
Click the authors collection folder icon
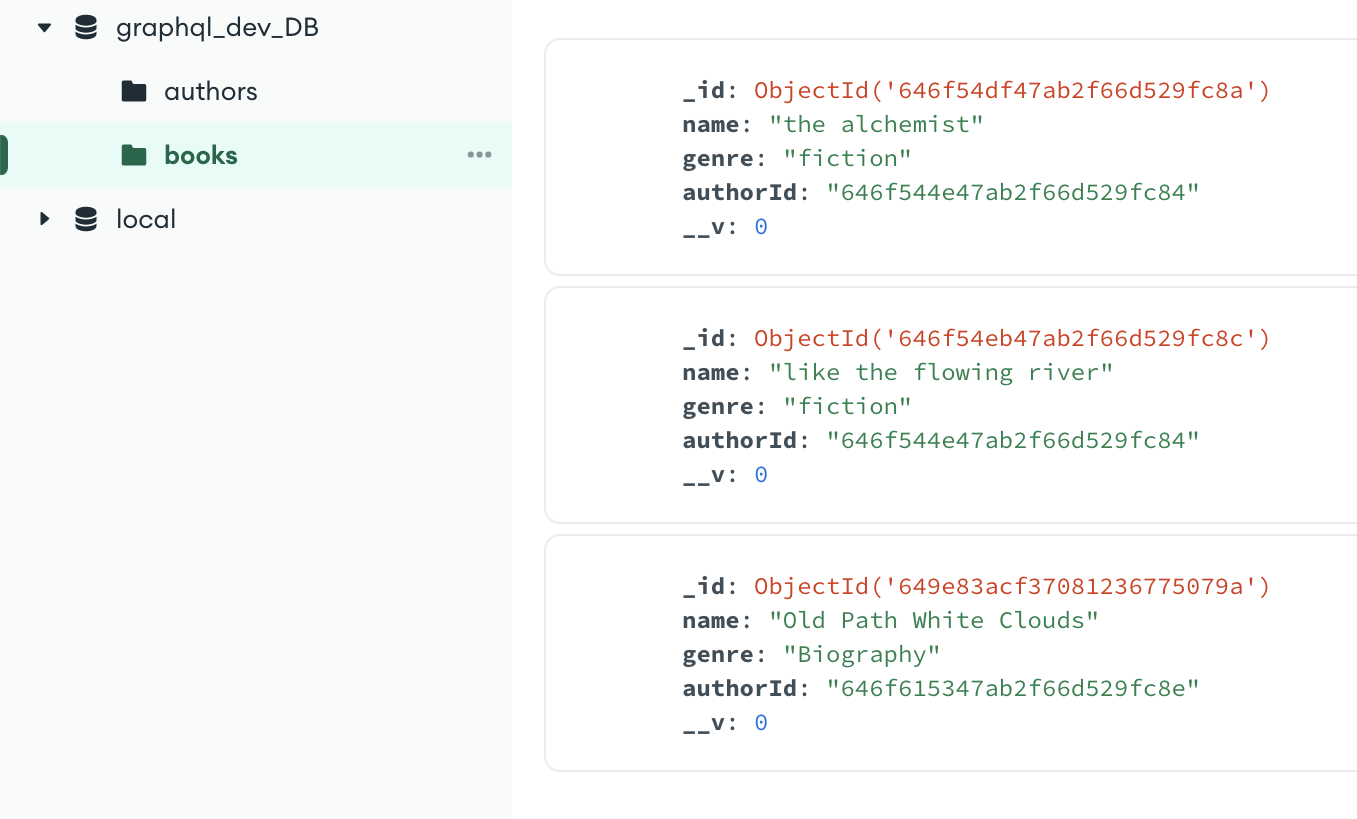(x=134, y=91)
